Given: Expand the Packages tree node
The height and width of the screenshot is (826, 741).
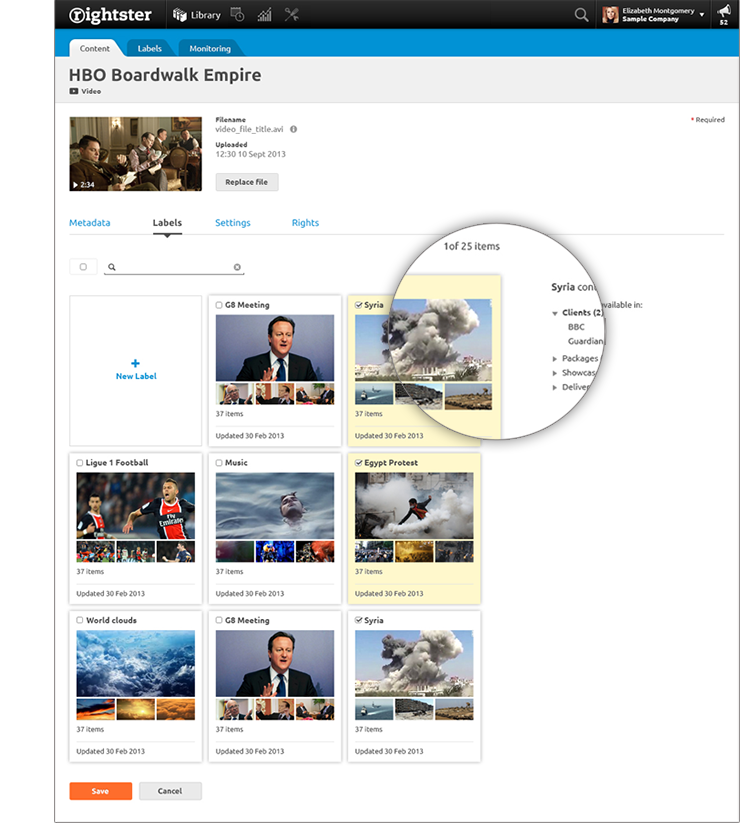Looking at the screenshot, I should pyautogui.click(x=555, y=359).
